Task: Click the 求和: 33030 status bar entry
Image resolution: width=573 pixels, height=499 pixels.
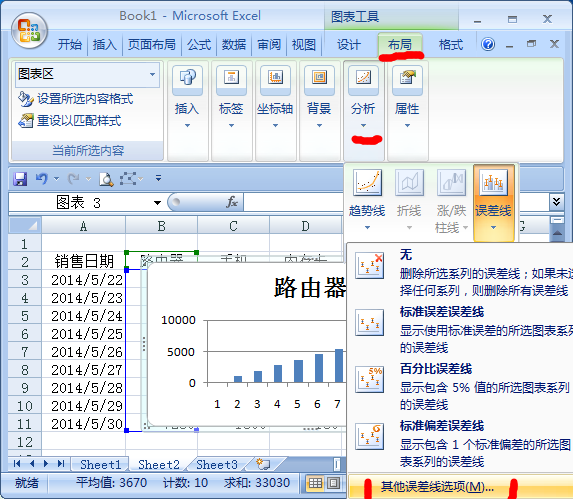Action: [x=257, y=483]
